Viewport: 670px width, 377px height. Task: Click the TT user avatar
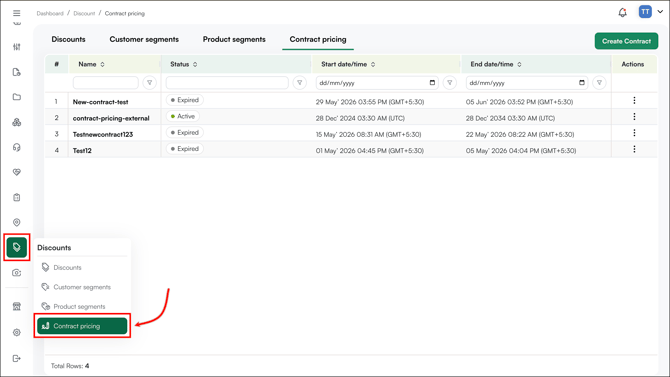click(645, 12)
